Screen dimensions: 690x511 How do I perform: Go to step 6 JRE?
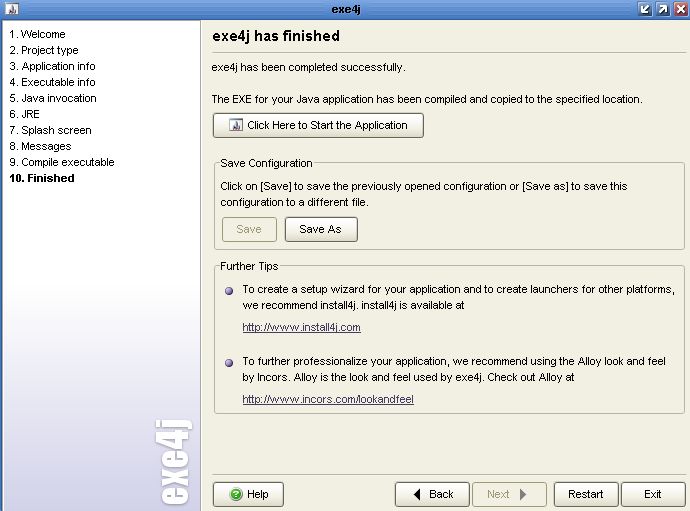(25, 114)
